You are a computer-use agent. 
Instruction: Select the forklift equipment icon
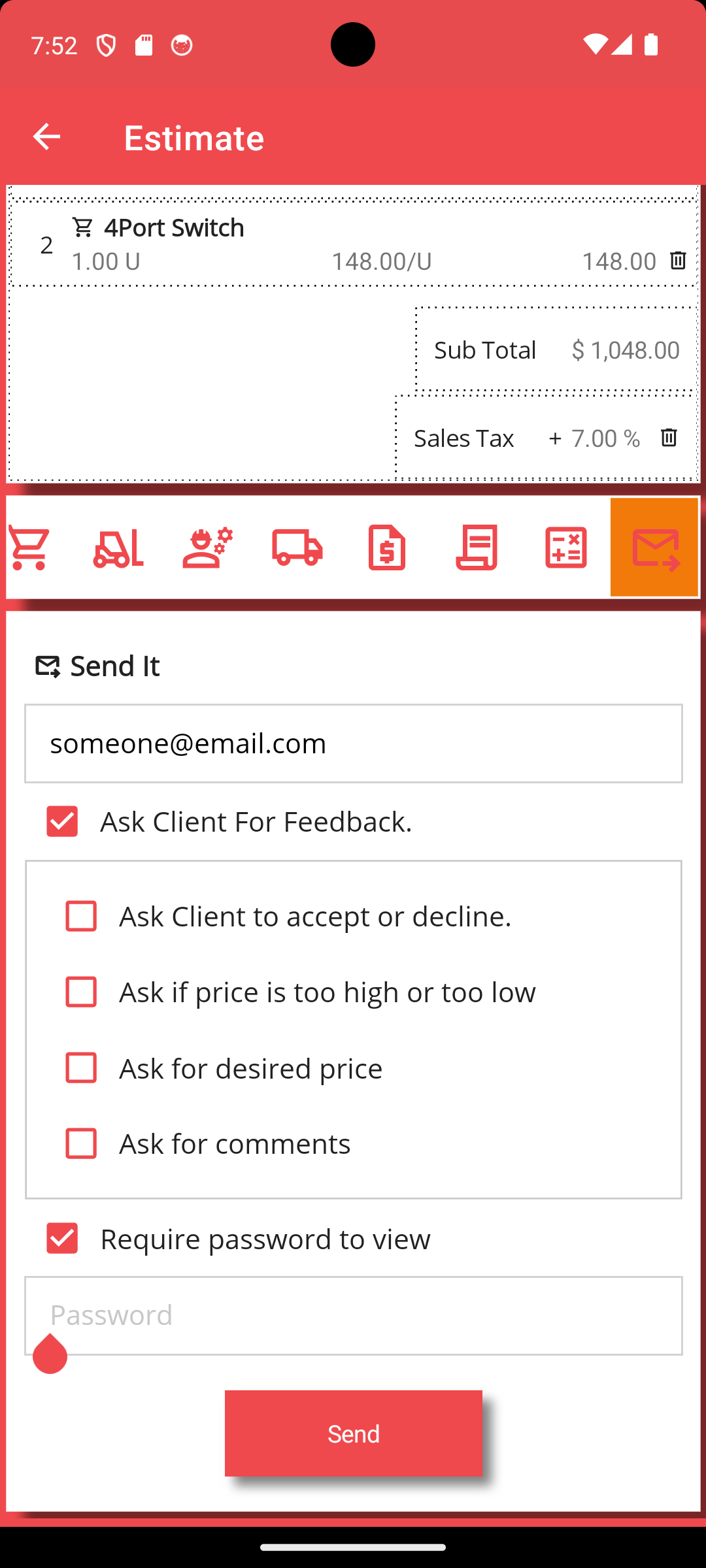tap(118, 547)
